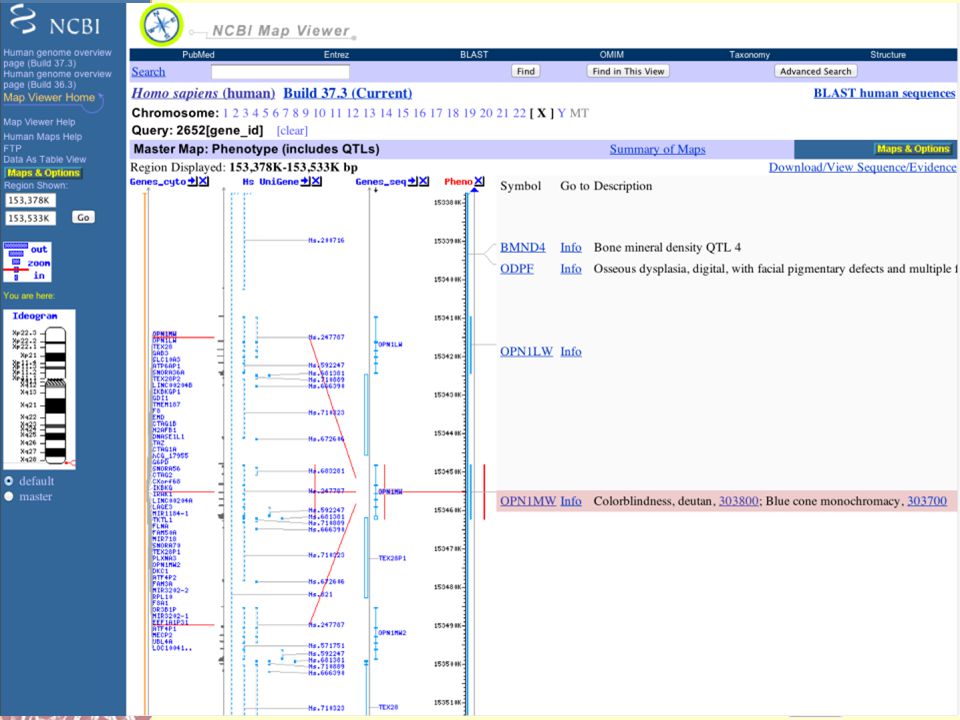960x720 pixels.
Task: Make Genes_seq the master map via arrow icon
Action: click(x=412, y=181)
